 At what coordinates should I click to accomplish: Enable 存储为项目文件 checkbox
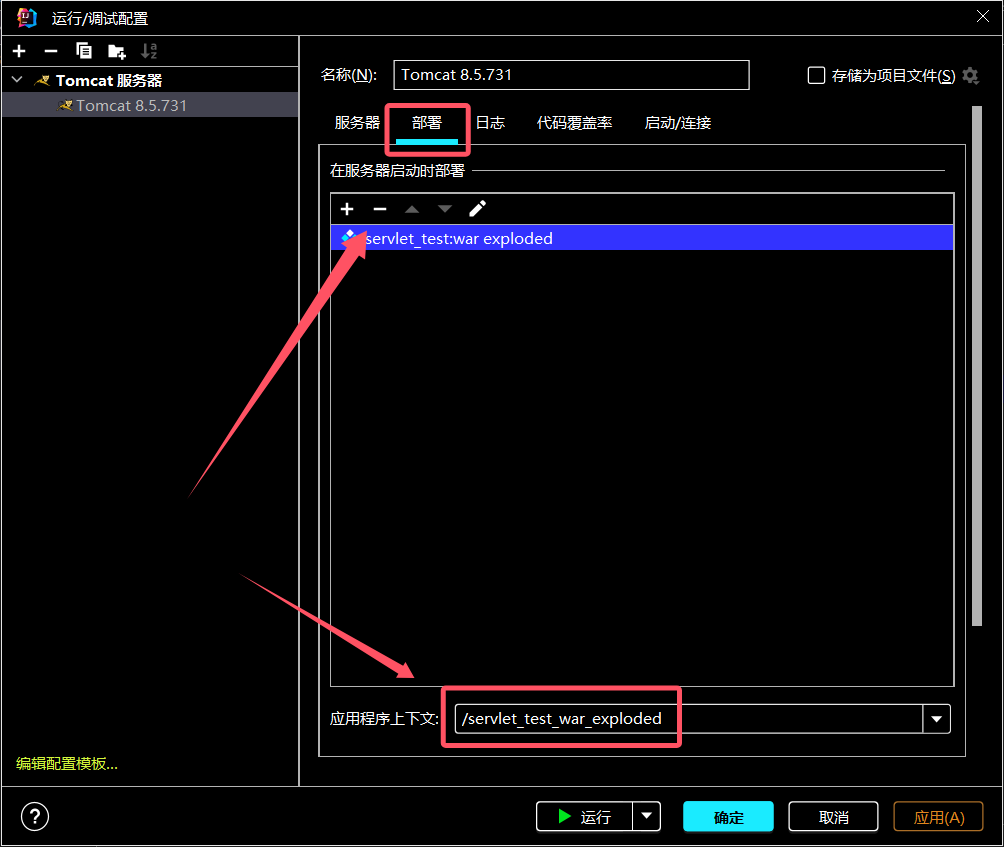pos(816,76)
